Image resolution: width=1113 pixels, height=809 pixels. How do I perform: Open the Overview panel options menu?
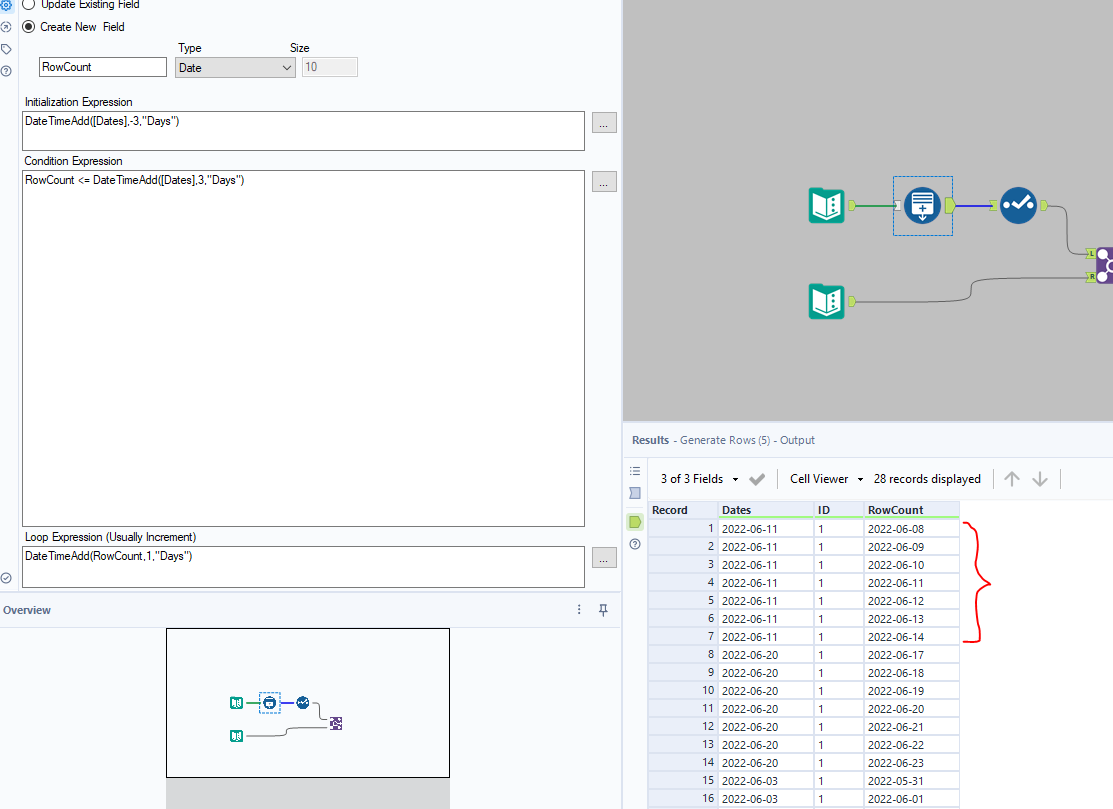(578, 610)
